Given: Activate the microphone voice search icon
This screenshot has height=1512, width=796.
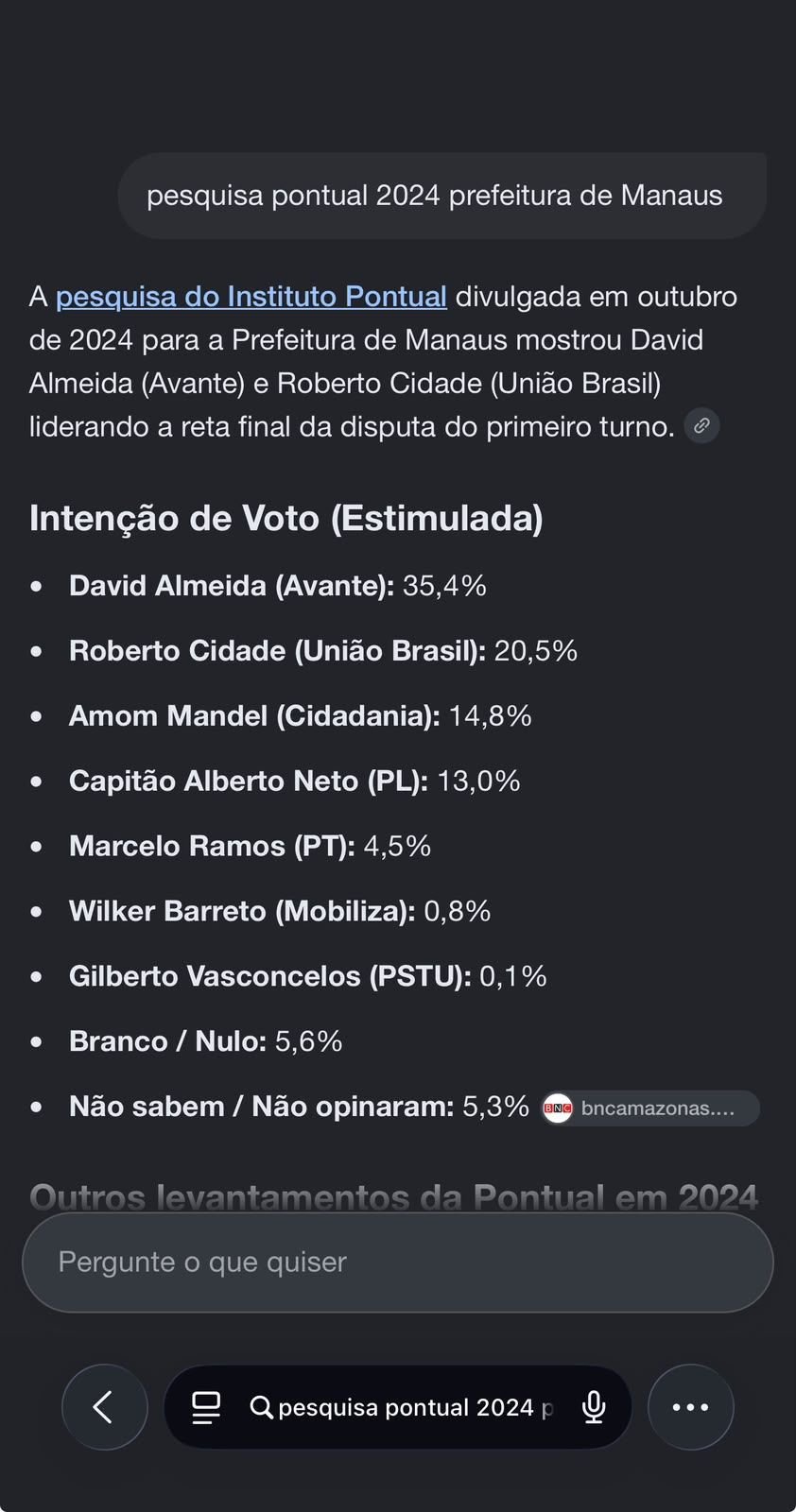Looking at the screenshot, I should 594,1407.
